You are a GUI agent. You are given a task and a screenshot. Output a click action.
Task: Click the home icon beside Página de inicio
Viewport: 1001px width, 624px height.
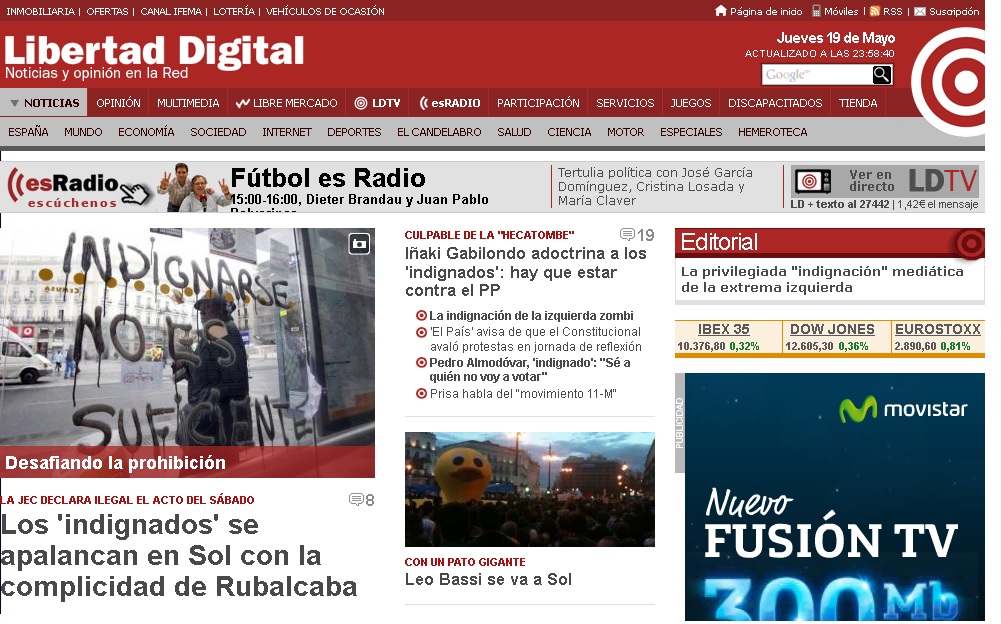pos(721,11)
